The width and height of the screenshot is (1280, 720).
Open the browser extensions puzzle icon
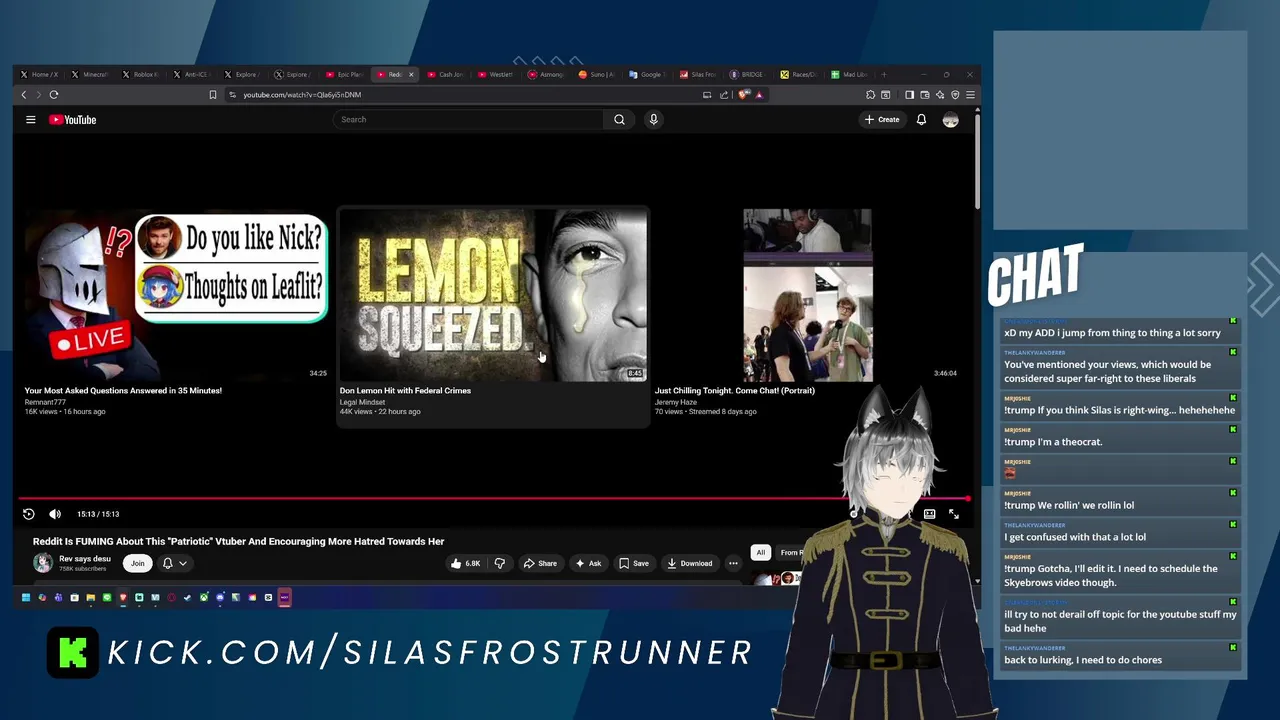(870, 95)
